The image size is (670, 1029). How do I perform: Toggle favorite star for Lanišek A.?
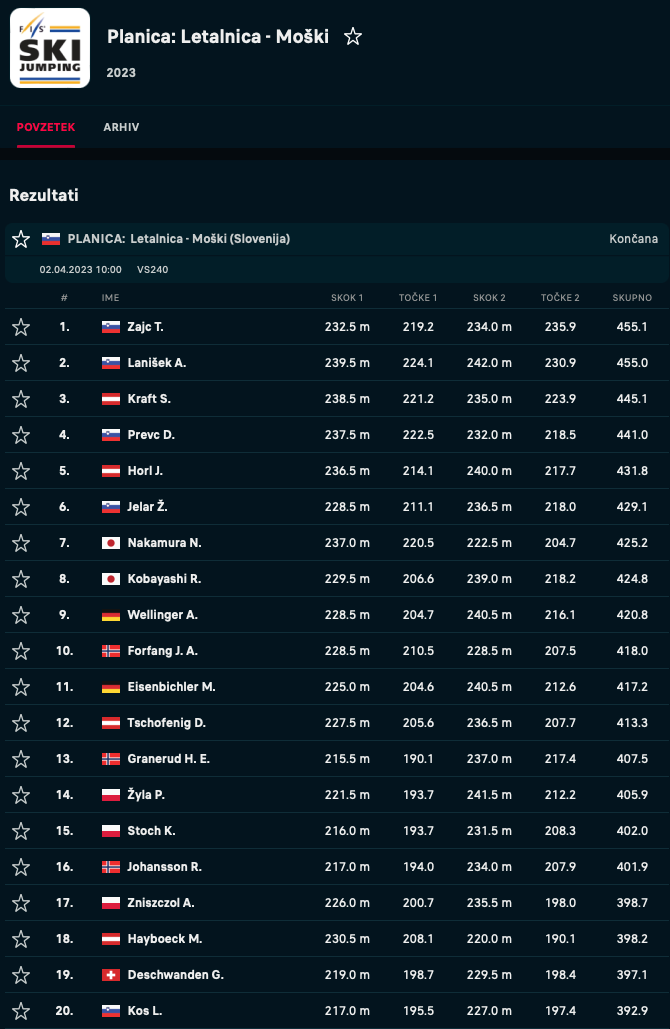tap(21, 363)
